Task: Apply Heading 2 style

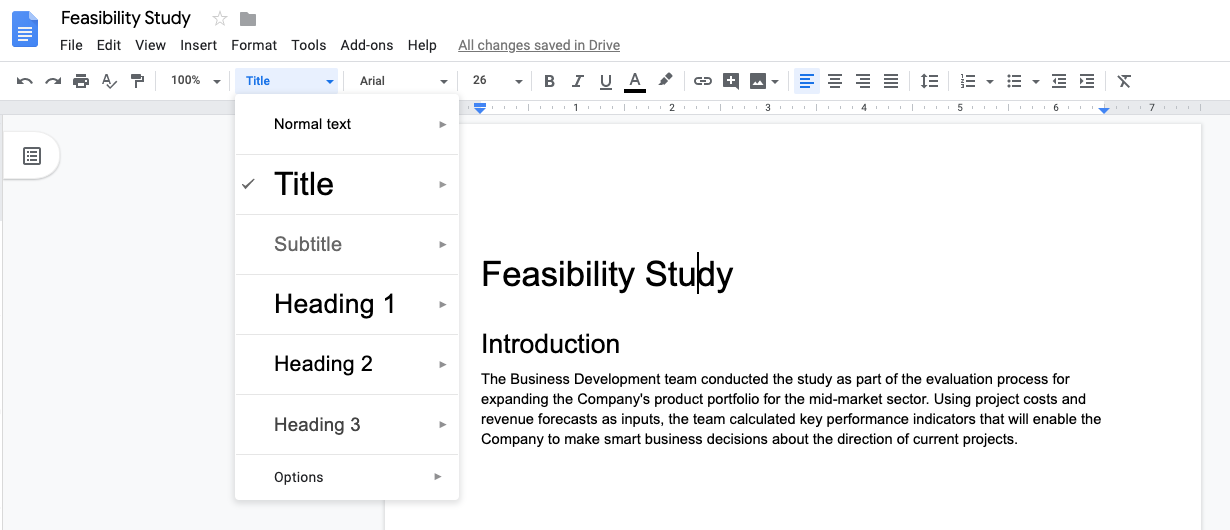Action: (x=347, y=364)
